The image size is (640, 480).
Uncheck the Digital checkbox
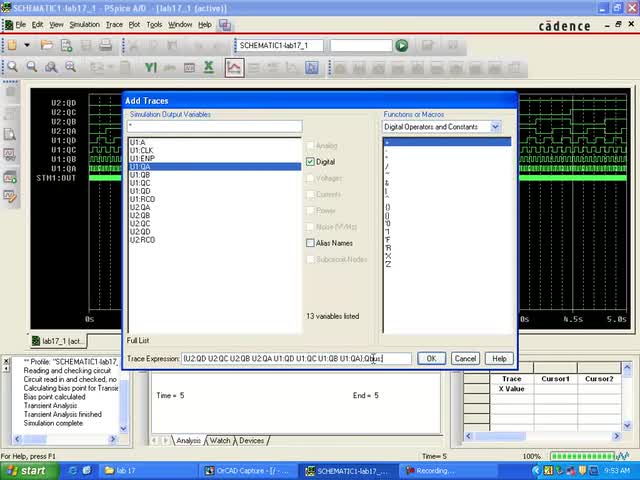(x=310, y=161)
